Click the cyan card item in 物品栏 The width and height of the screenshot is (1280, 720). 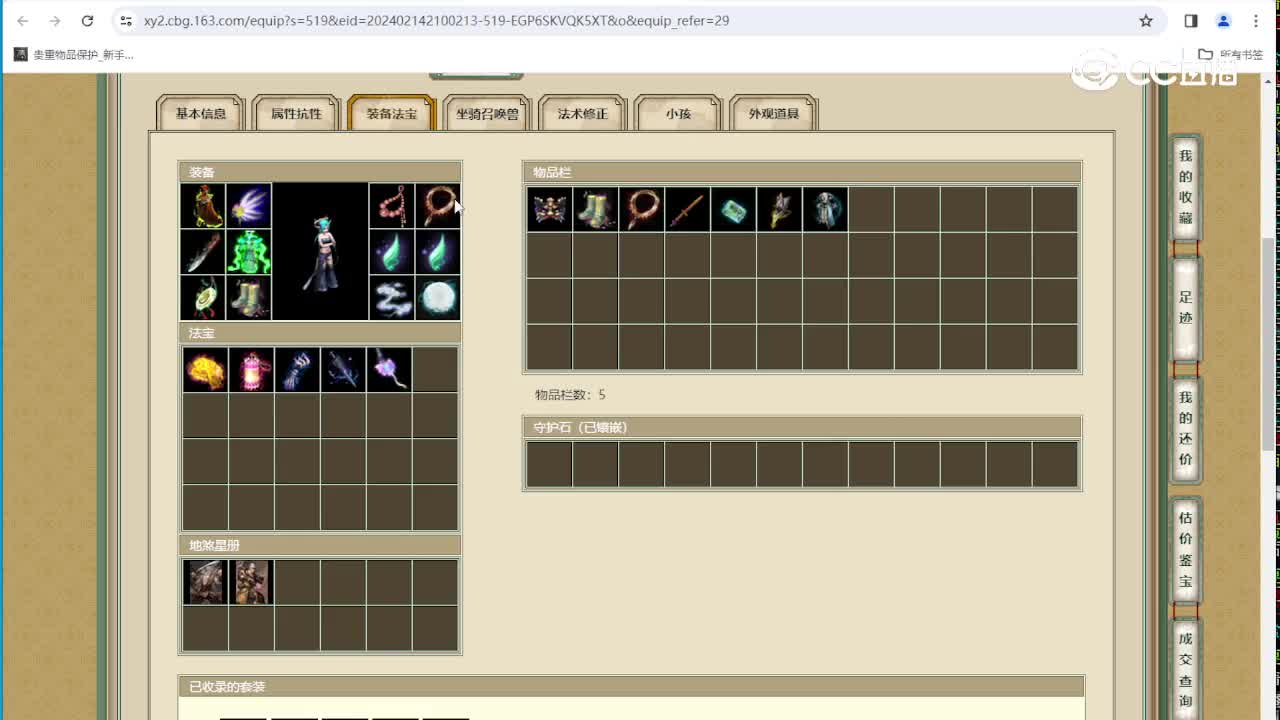(x=733, y=210)
